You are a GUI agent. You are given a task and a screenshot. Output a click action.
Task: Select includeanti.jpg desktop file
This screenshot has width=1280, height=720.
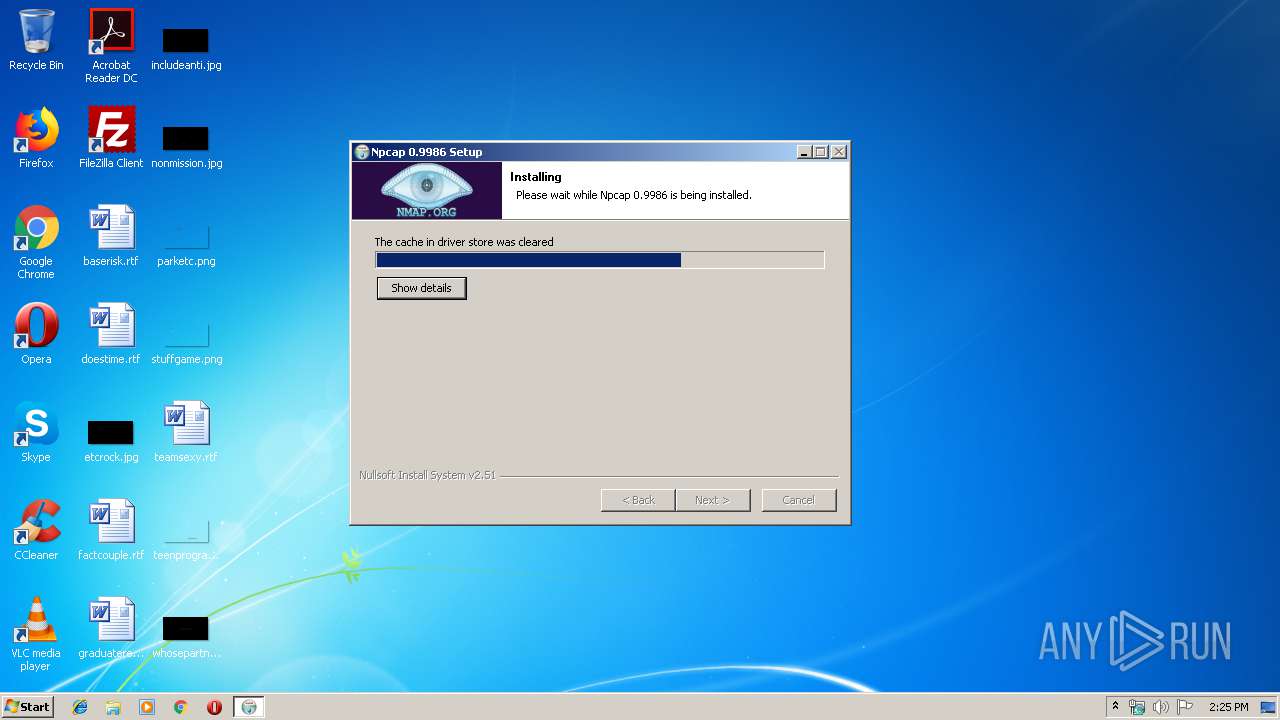click(x=186, y=48)
